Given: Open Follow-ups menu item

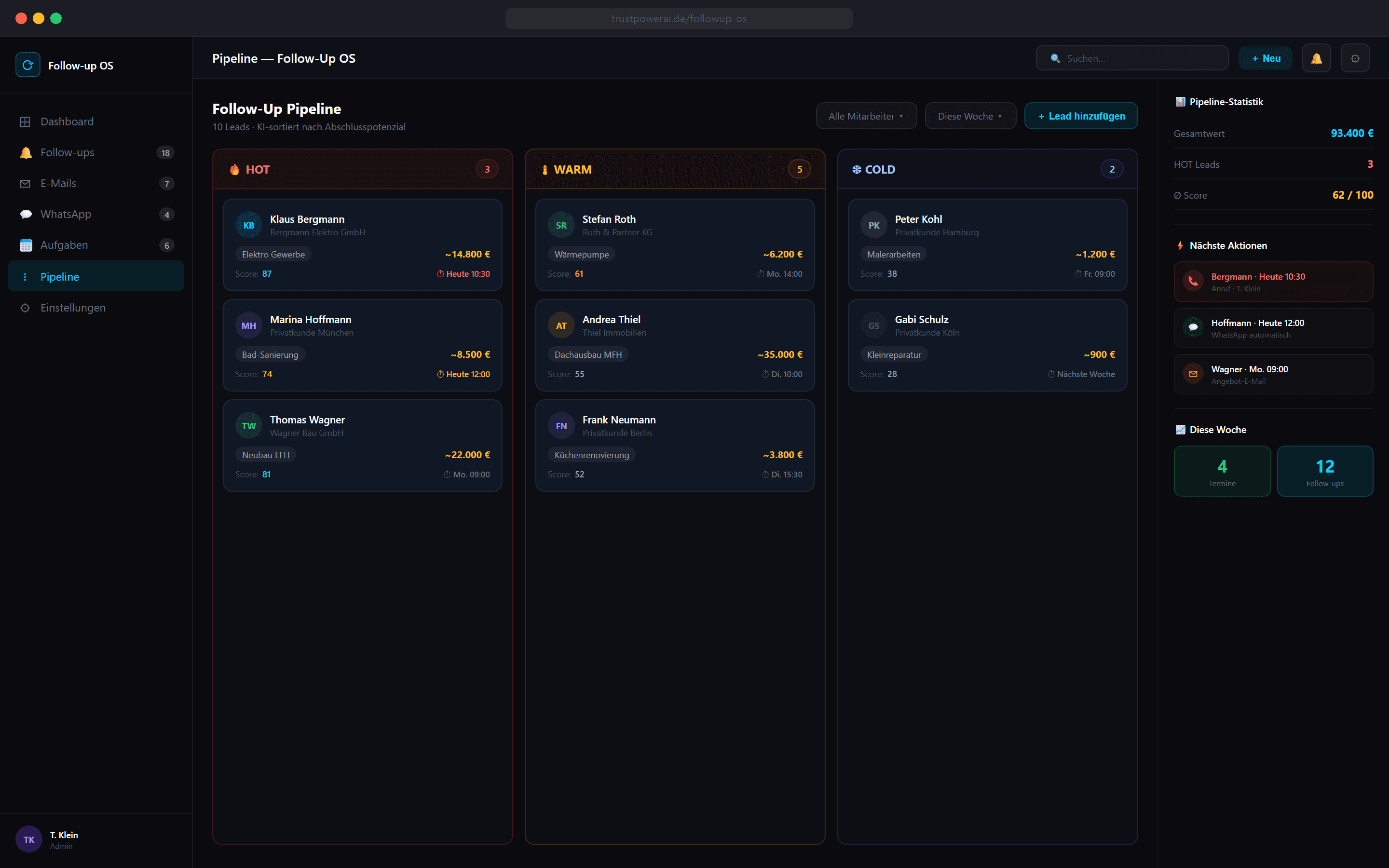Looking at the screenshot, I should click(x=96, y=153).
